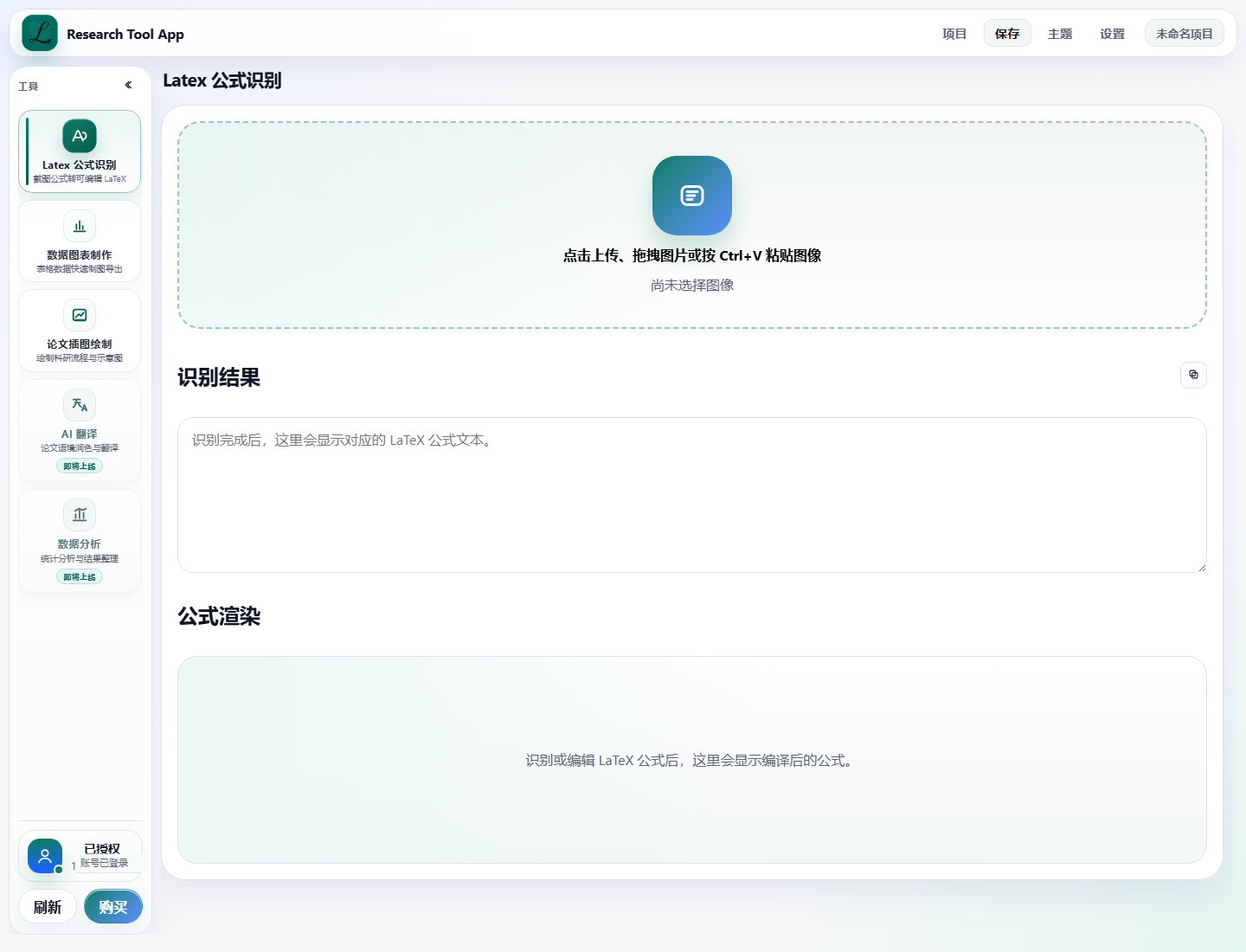
Task: Click the AI 翻译 translate icon
Action: (x=80, y=405)
